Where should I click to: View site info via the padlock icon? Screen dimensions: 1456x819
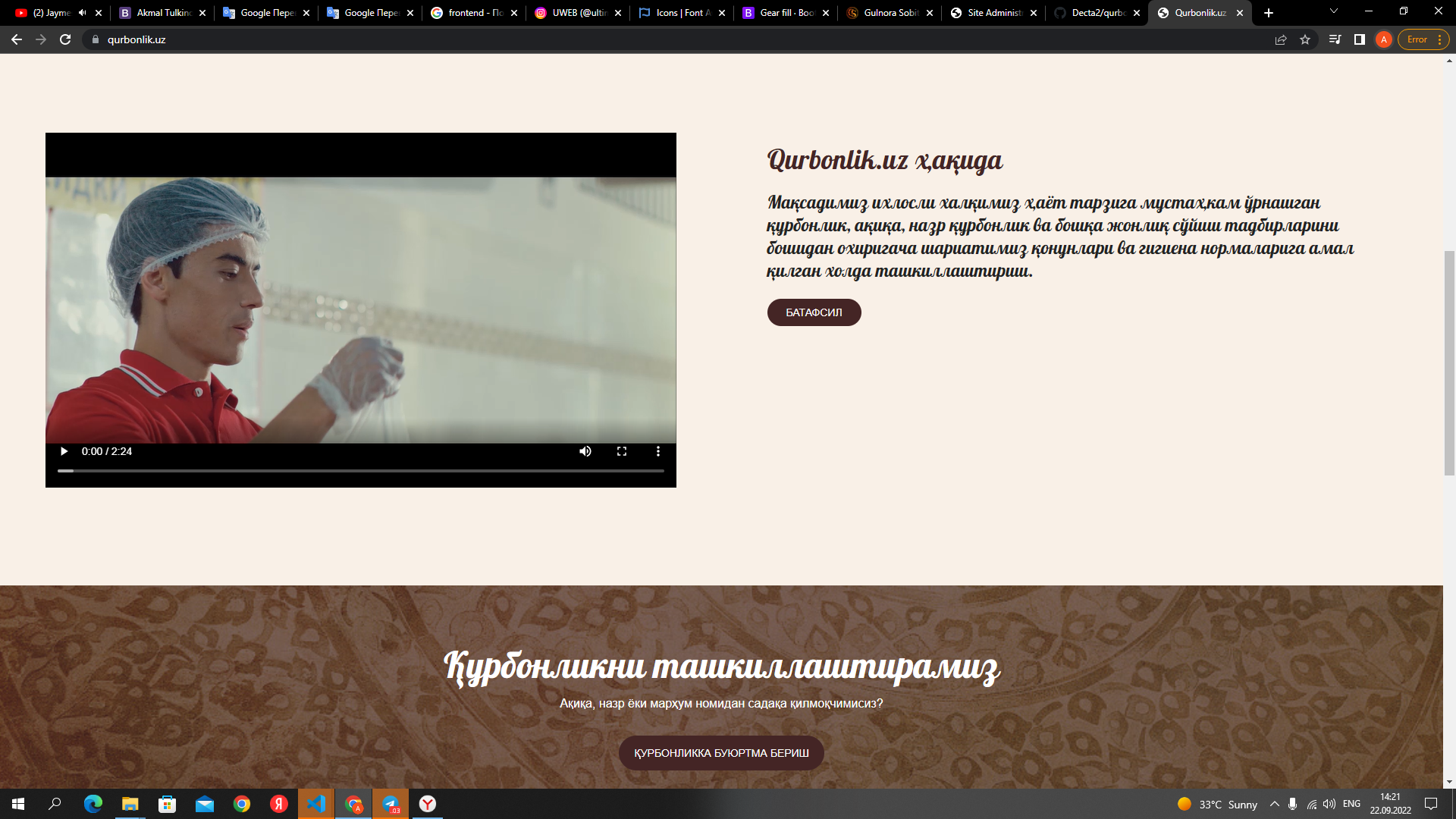(96, 39)
